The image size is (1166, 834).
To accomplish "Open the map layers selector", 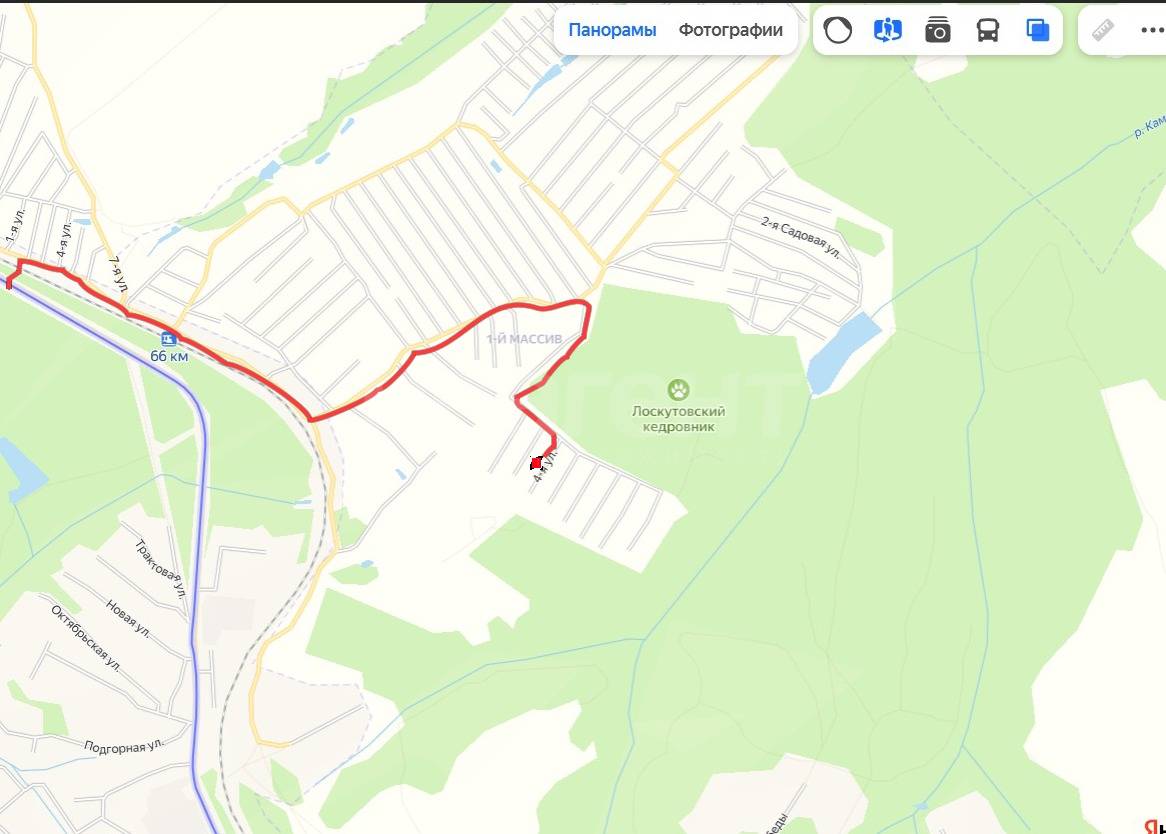I will pos(1037,30).
